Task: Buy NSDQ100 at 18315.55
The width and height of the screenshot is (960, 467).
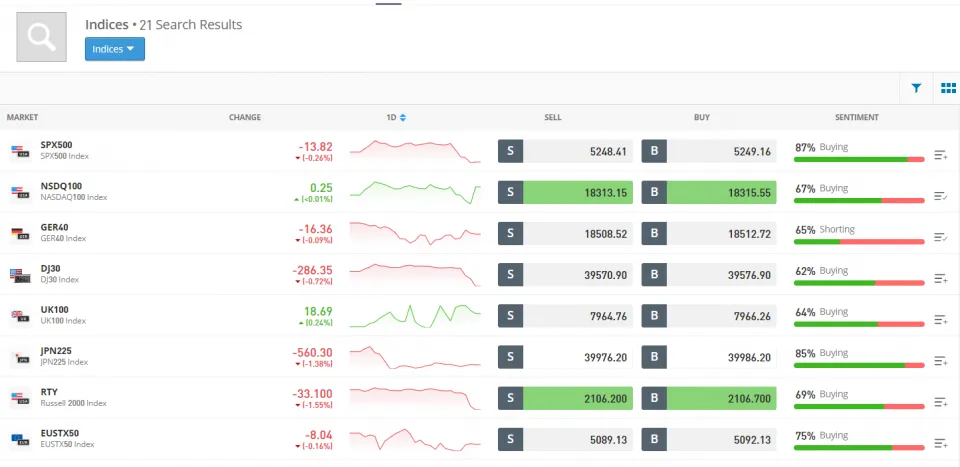Action: coord(709,192)
